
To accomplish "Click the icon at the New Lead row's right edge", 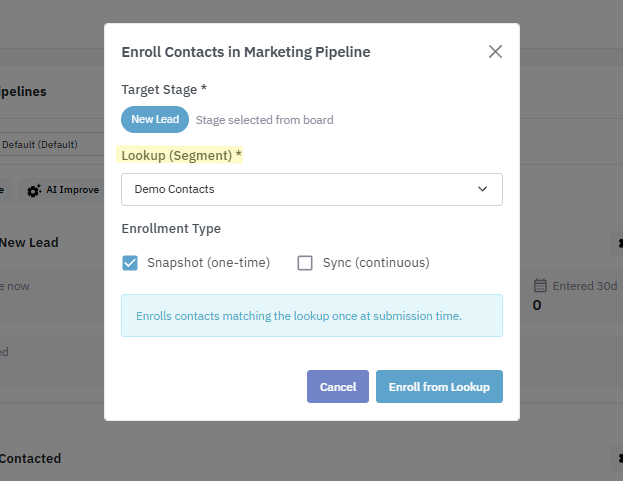I will tap(618, 243).
